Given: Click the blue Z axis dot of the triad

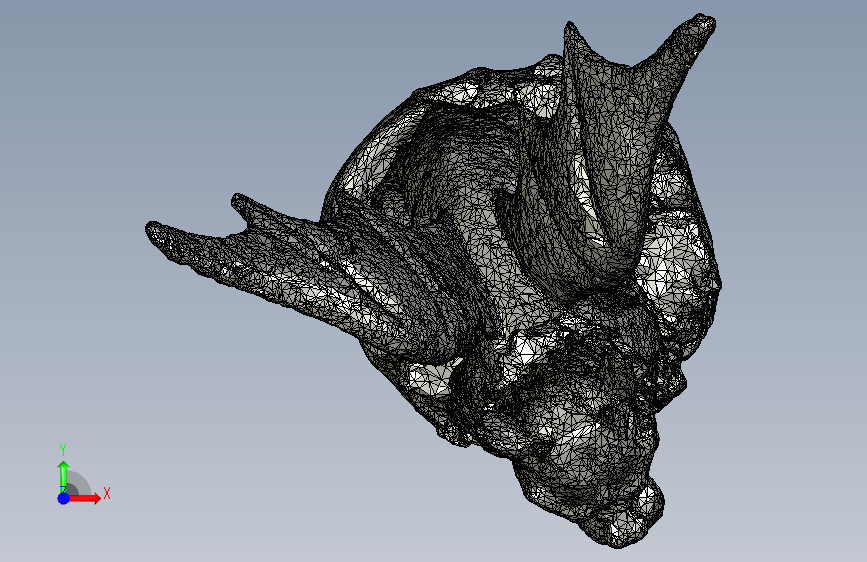Looking at the screenshot, I should (64, 498).
